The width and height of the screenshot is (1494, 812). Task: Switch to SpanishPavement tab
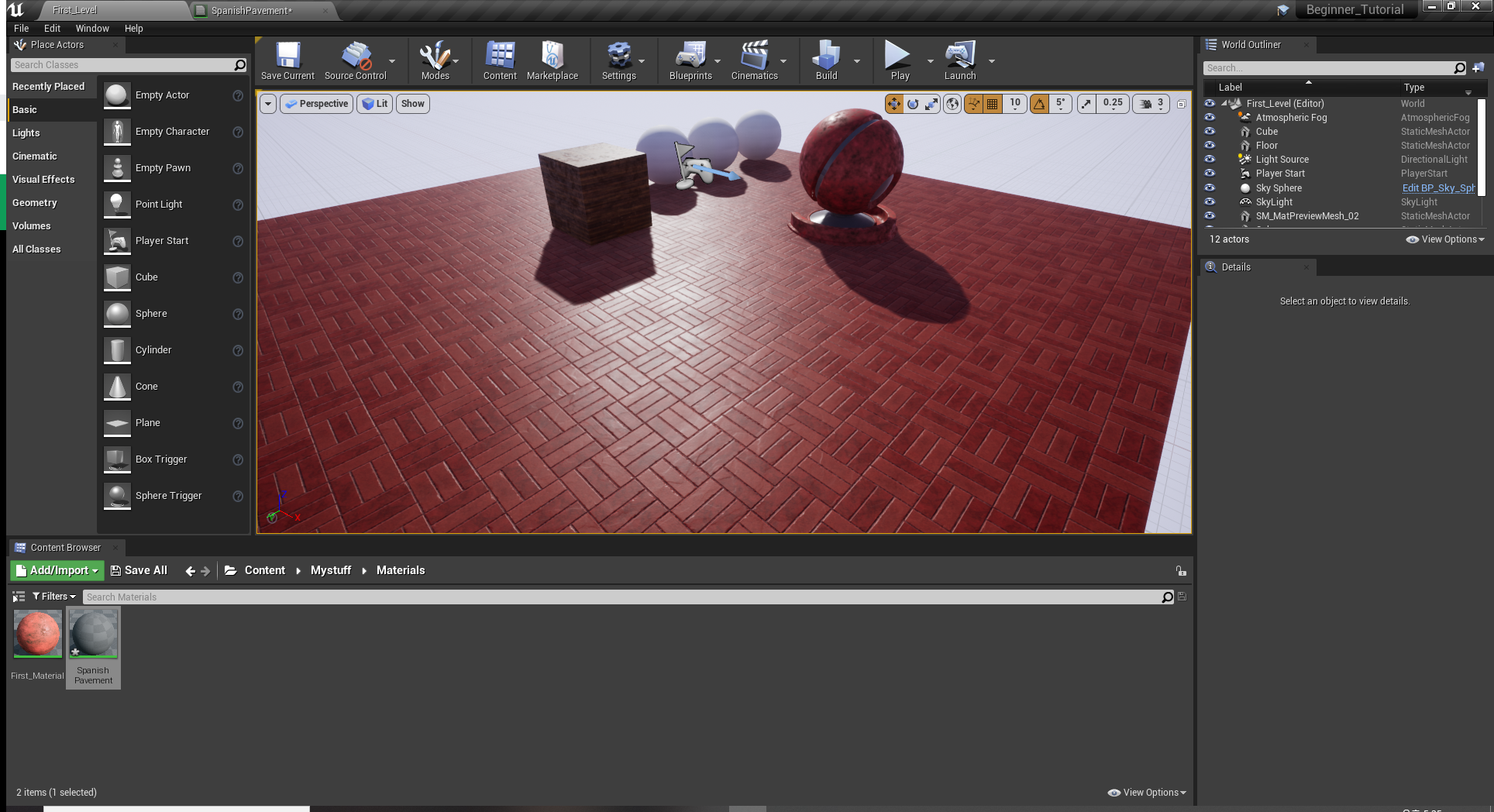tap(252, 11)
